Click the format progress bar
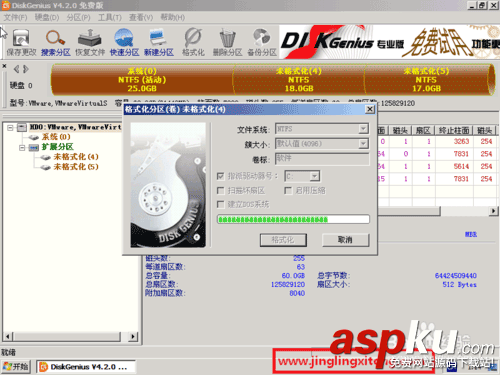The width and height of the screenshot is (500, 375). (293, 219)
